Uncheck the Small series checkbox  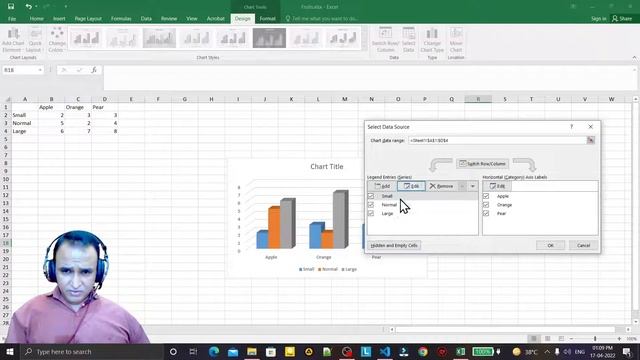[x=371, y=196]
